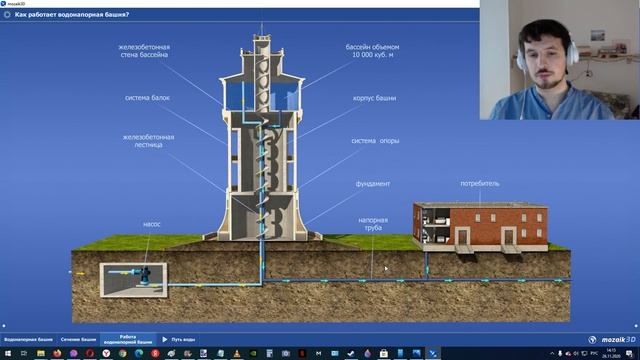
Task: Open Steam from the taskbar
Action: click(x=351, y=353)
